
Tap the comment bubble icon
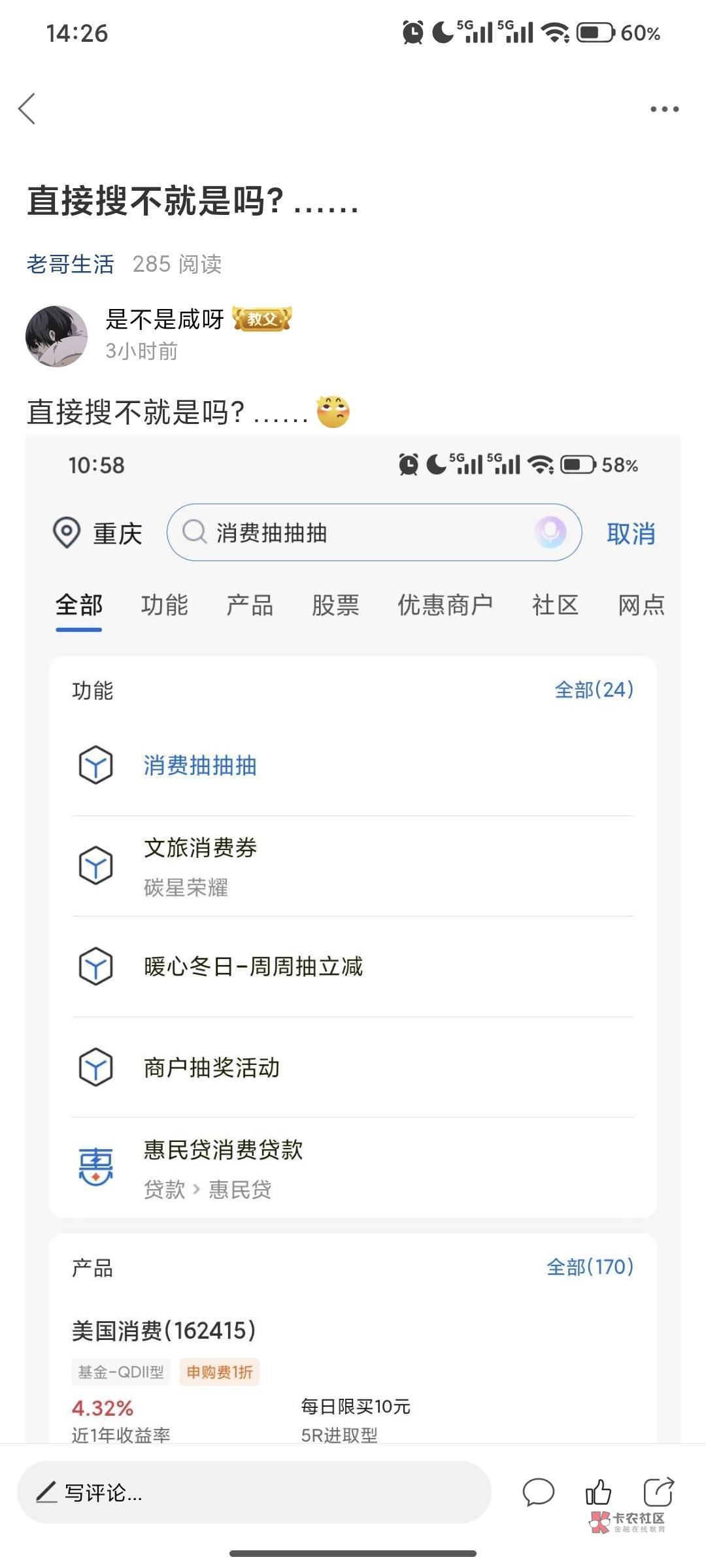click(538, 1492)
